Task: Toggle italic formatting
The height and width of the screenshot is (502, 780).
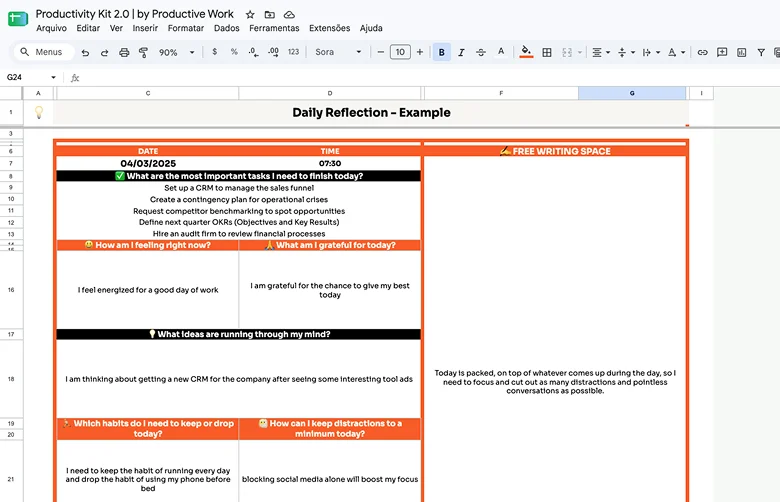Action: [x=461, y=52]
